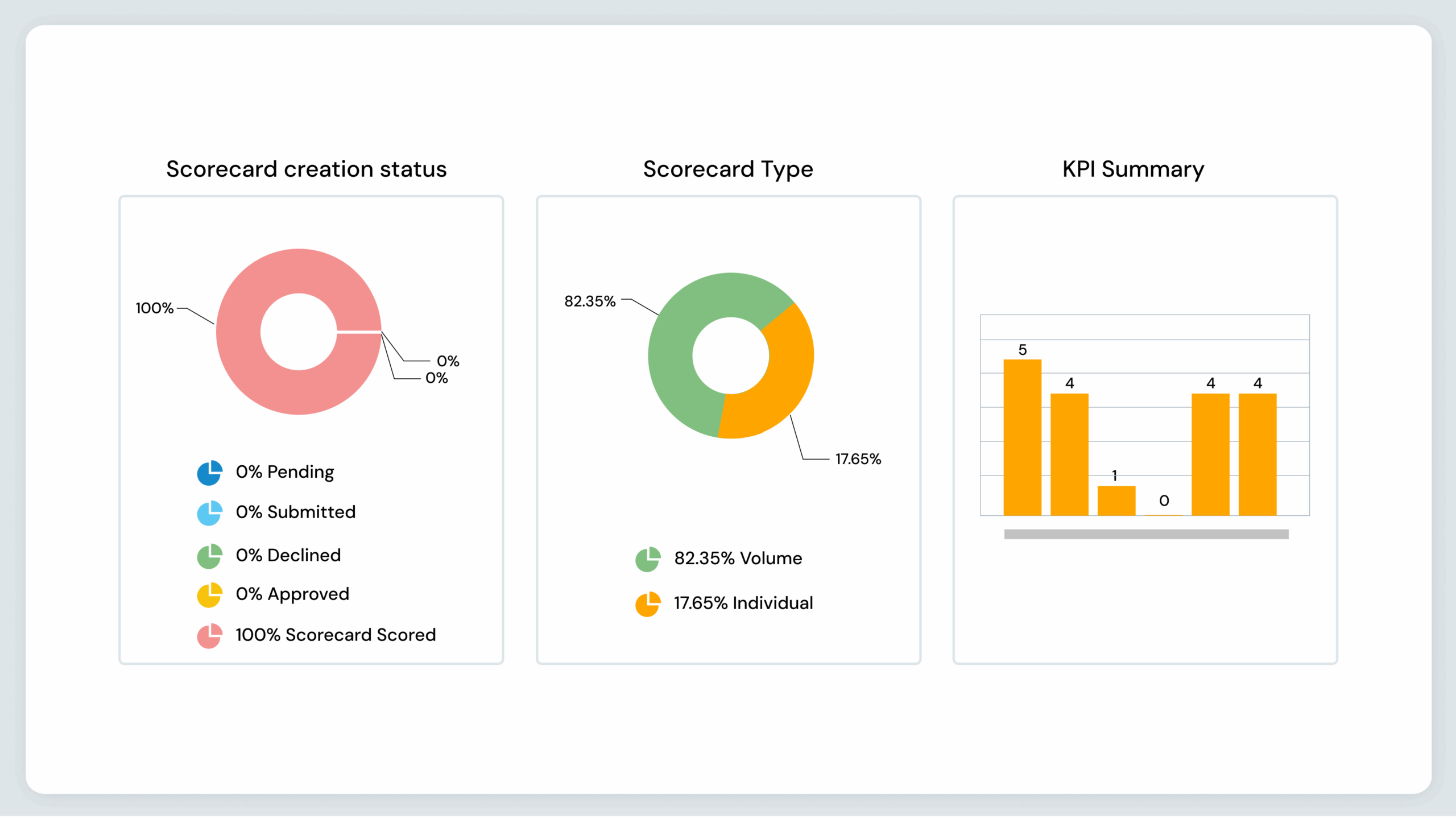Image resolution: width=1456 pixels, height=819 pixels.
Task: Click the short KPI bar labeled 1
Action: (1116, 501)
